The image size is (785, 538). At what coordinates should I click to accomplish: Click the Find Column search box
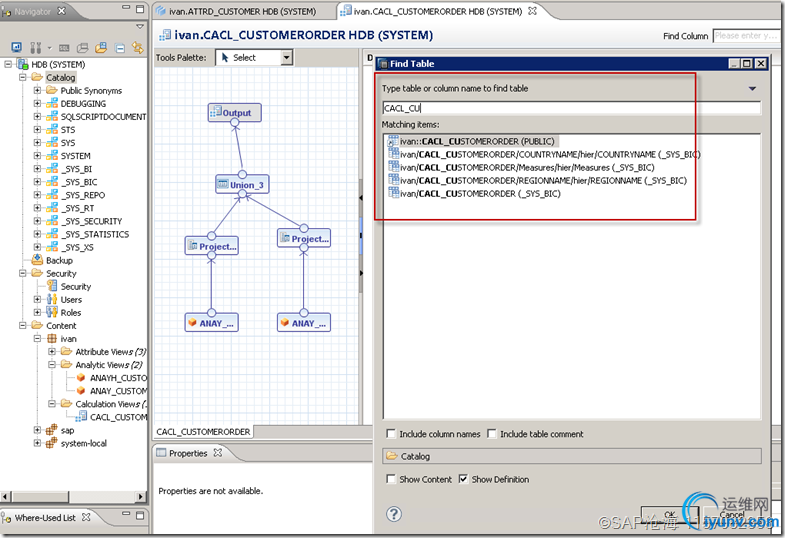pos(745,36)
